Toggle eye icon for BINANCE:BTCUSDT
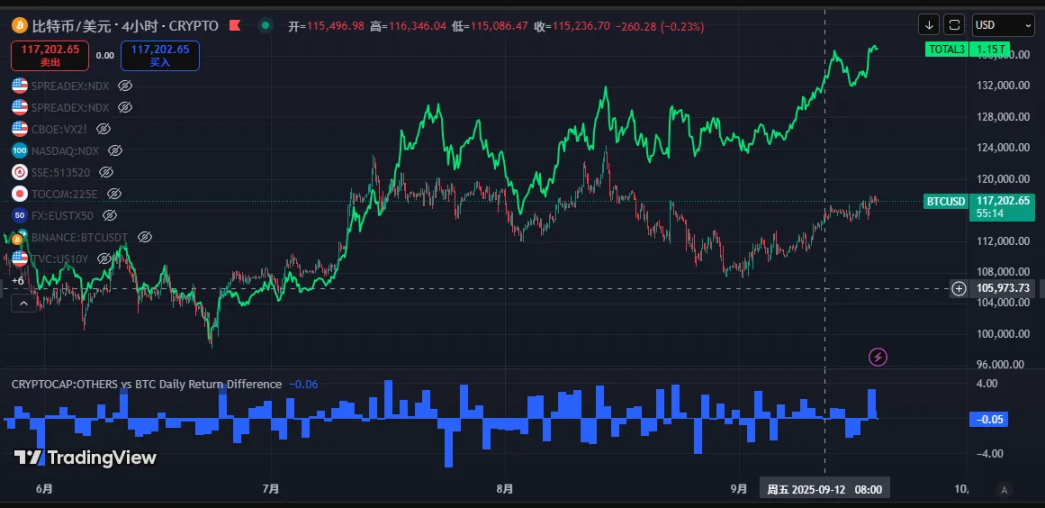1045x508 pixels. 144,237
